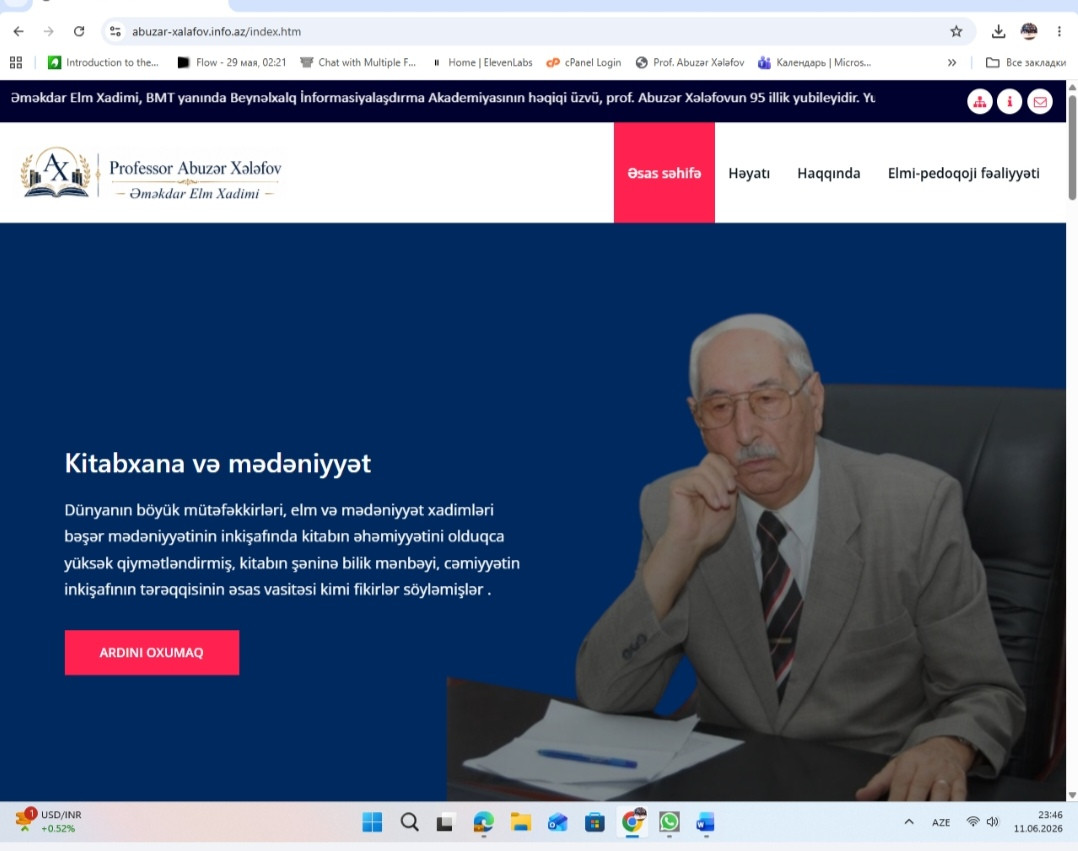This screenshot has height=851, width=1078.
Task: Open 'Home | ElevenLabs' bookmark
Action: tap(483, 63)
